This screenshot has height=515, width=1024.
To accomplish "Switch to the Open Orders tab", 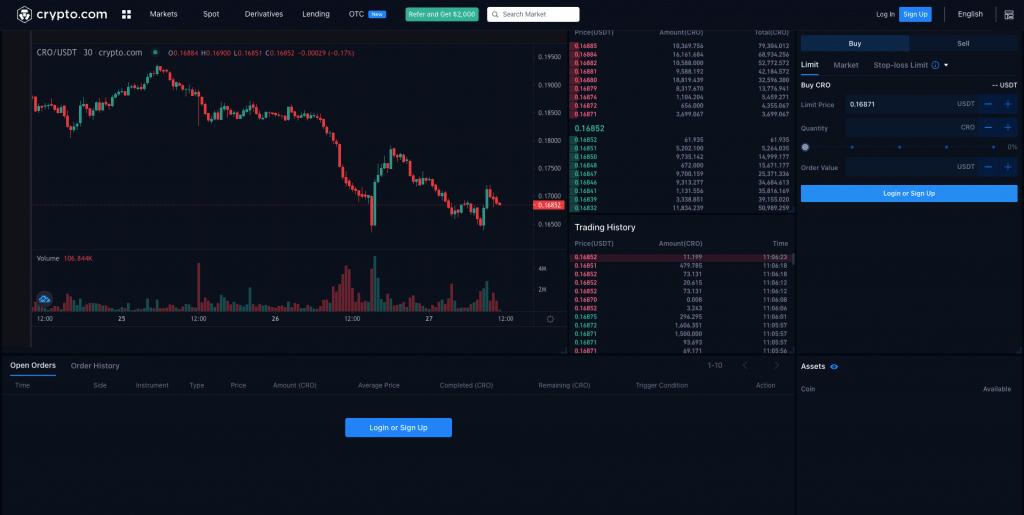I will click(33, 366).
